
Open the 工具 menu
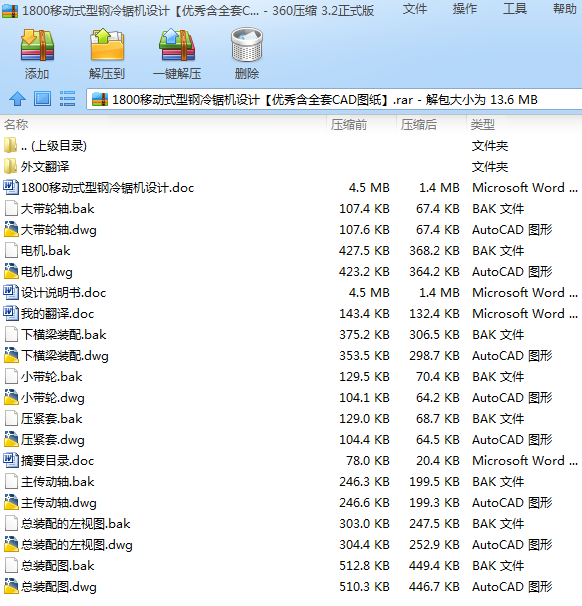(x=515, y=9)
